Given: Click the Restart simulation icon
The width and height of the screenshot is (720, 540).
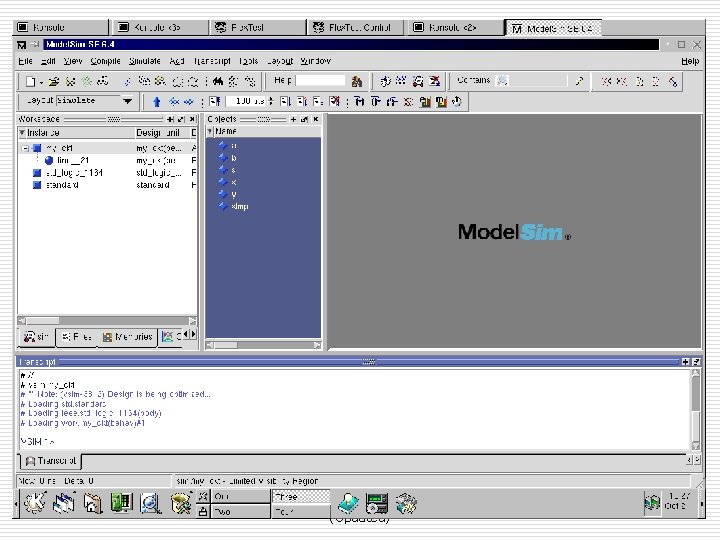Looking at the screenshot, I should pyautogui.click(x=214, y=101).
